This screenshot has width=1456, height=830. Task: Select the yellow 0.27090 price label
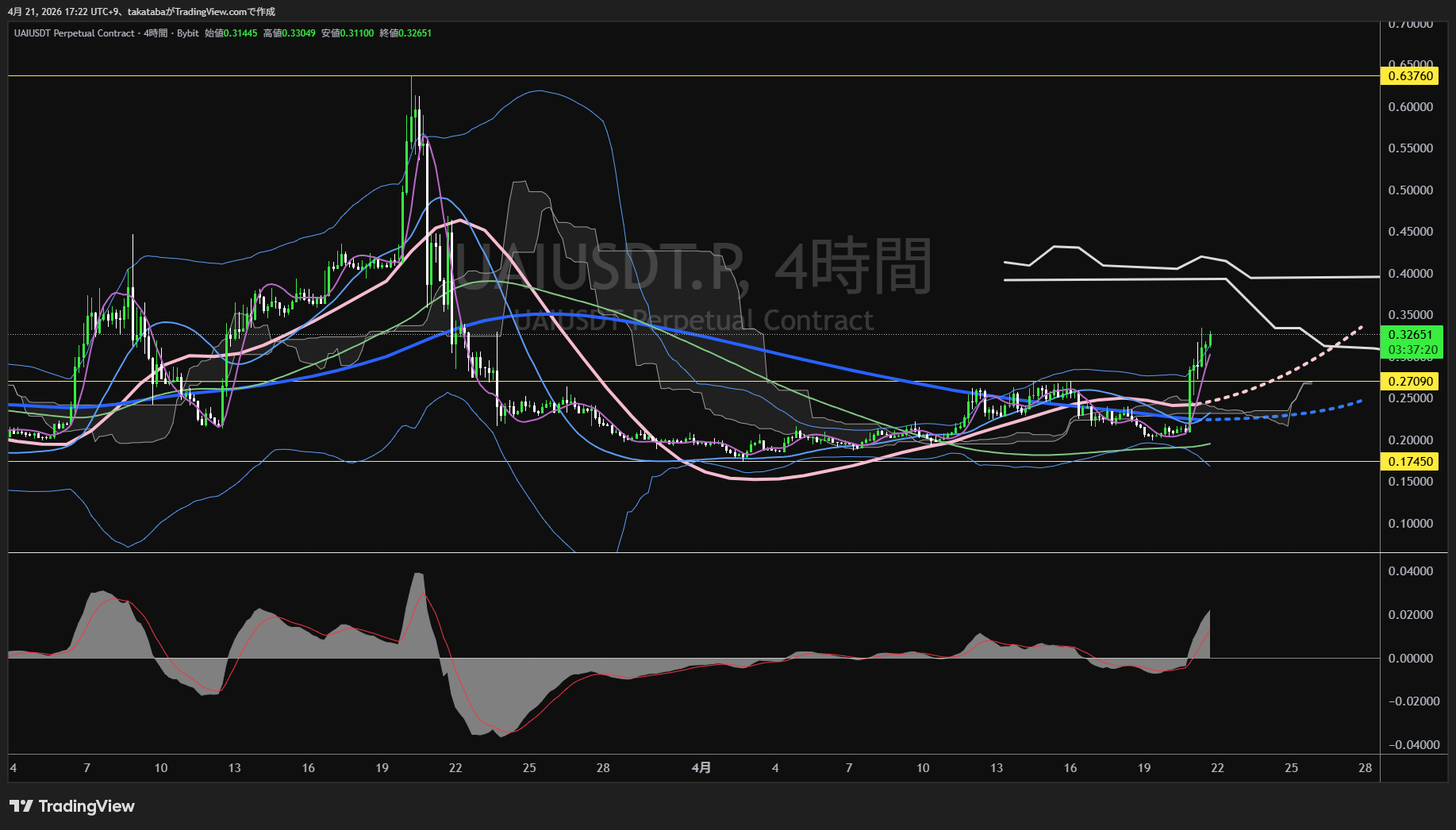pyautogui.click(x=1410, y=382)
